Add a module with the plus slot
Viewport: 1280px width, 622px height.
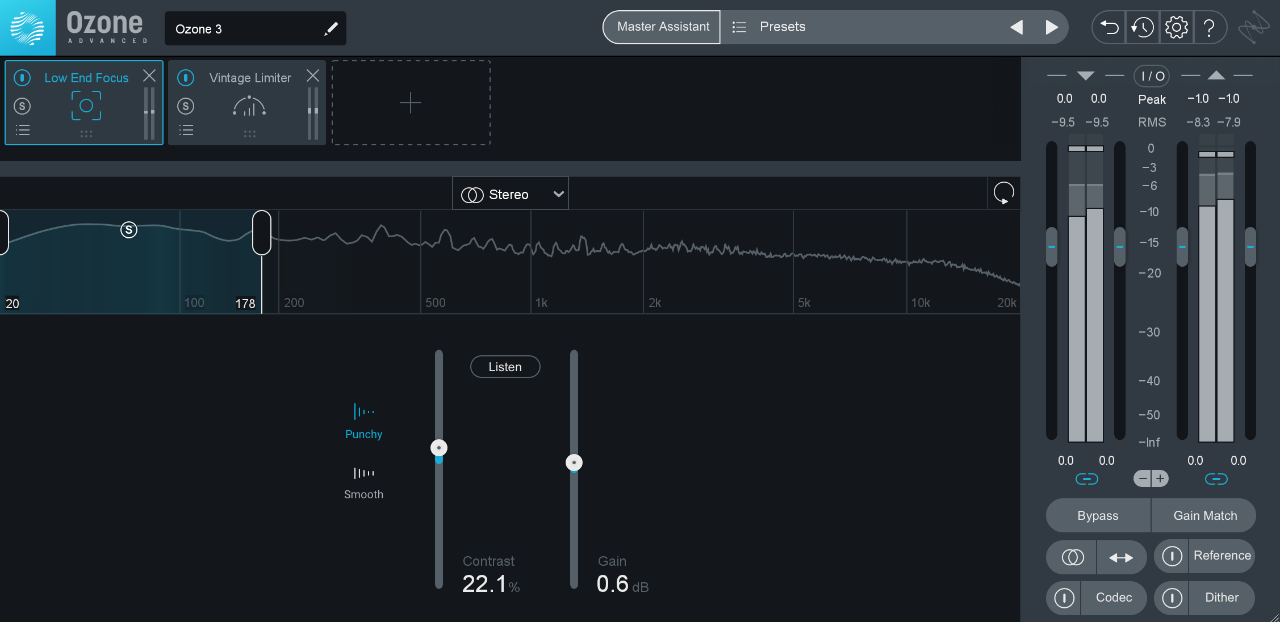pyautogui.click(x=411, y=103)
